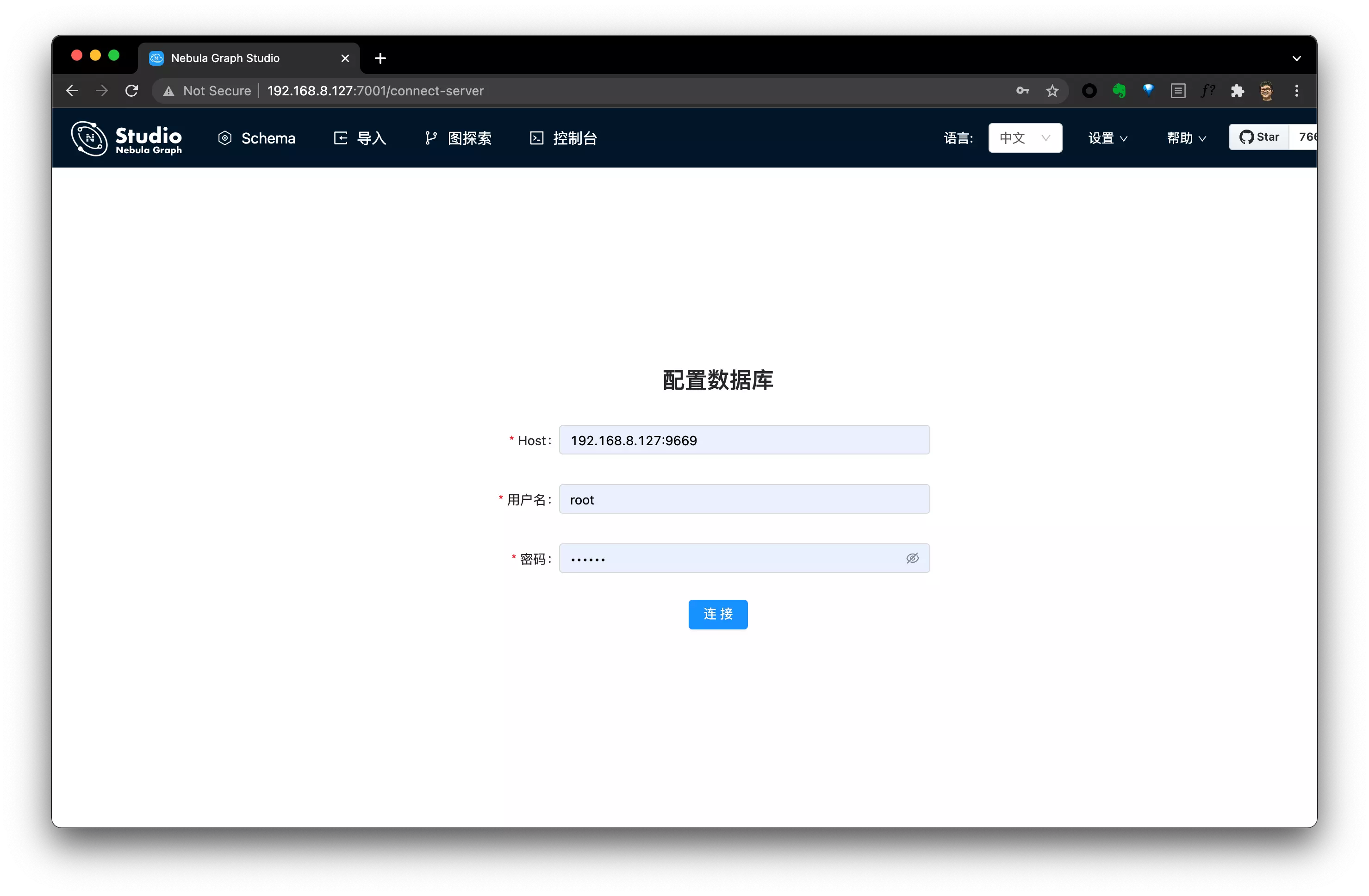Click the Evernote elephant extension icon
This screenshot has width=1369, height=896.
[x=1119, y=91]
